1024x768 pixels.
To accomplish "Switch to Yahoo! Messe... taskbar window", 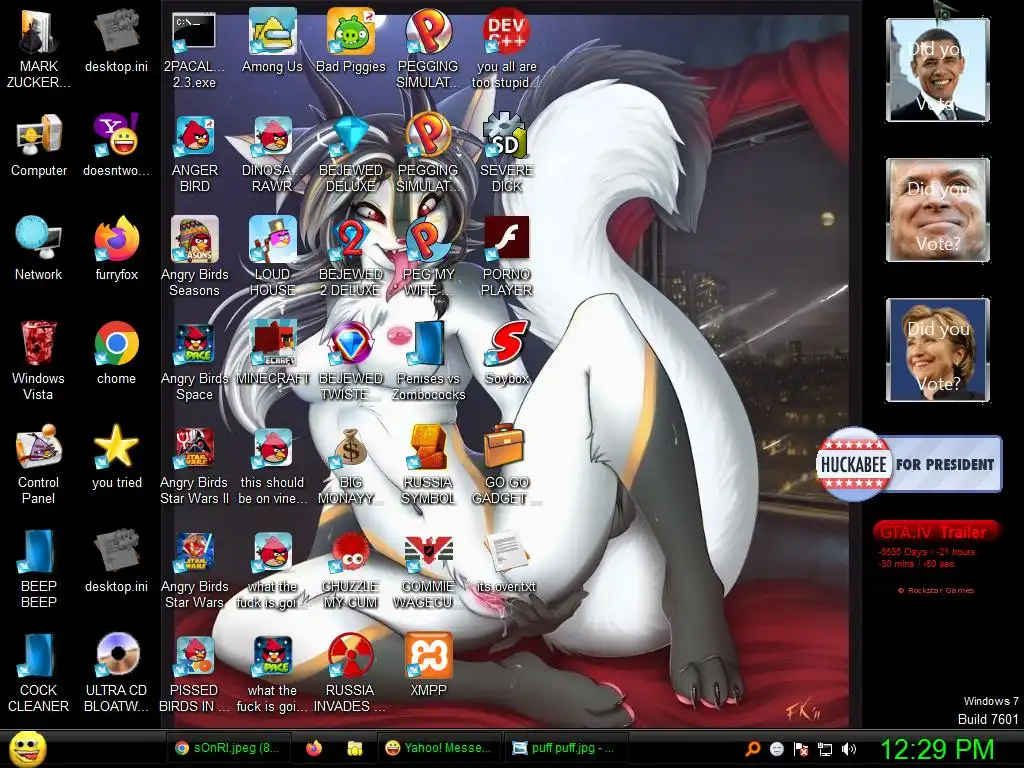I will pyautogui.click(x=438, y=748).
